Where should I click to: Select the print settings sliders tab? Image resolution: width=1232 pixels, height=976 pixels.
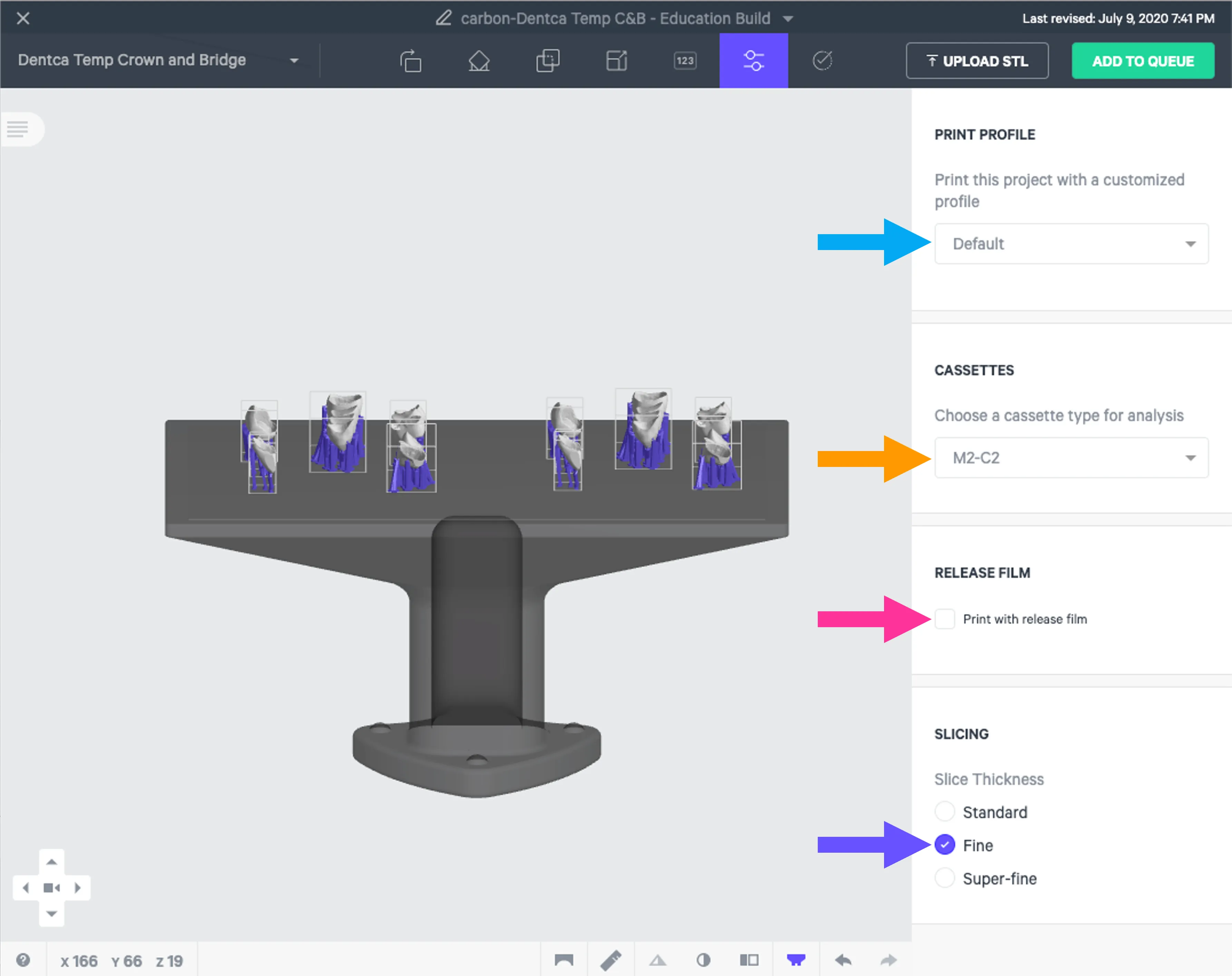(753, 60)
